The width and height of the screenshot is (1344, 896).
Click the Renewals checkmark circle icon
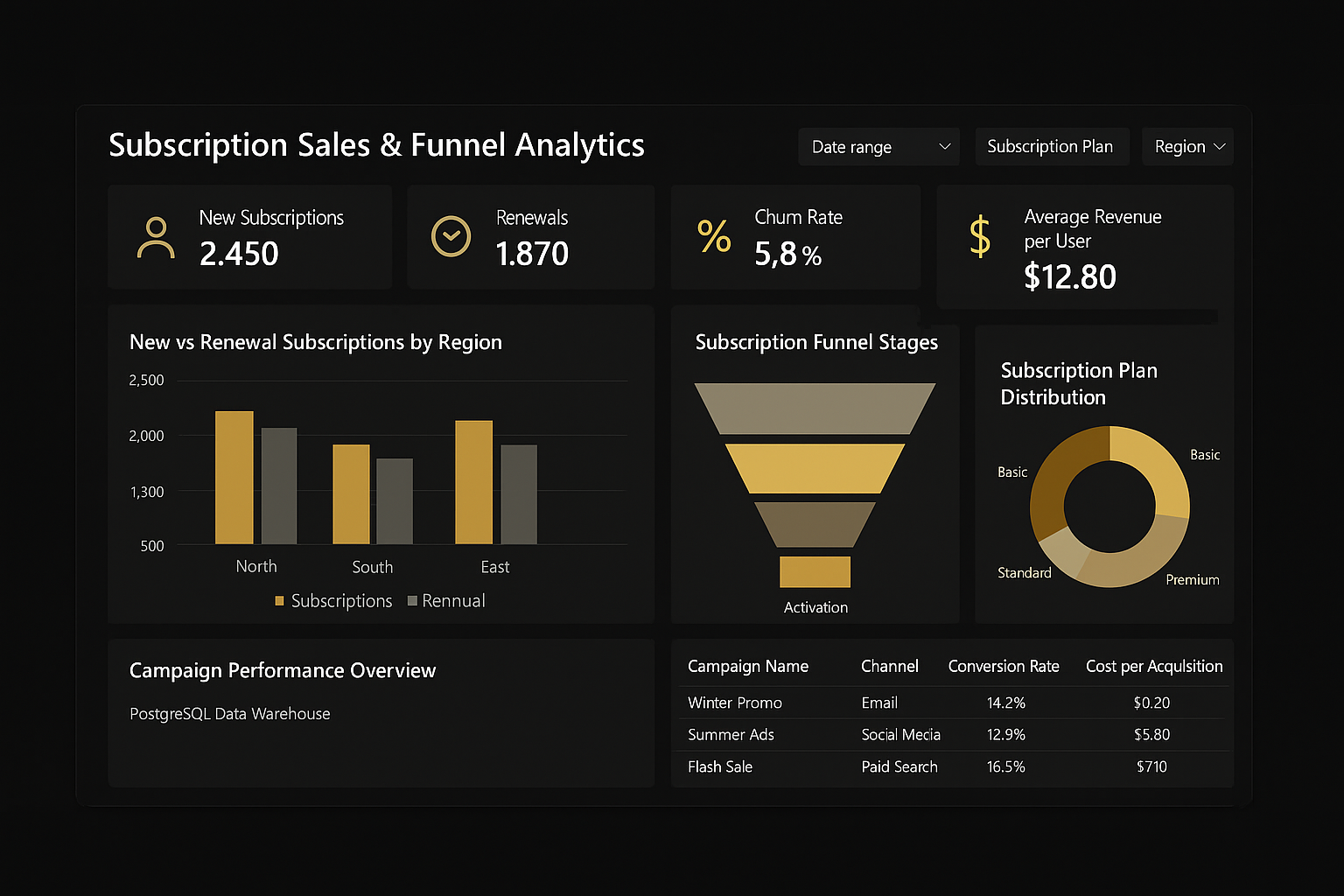pos(451,236)
